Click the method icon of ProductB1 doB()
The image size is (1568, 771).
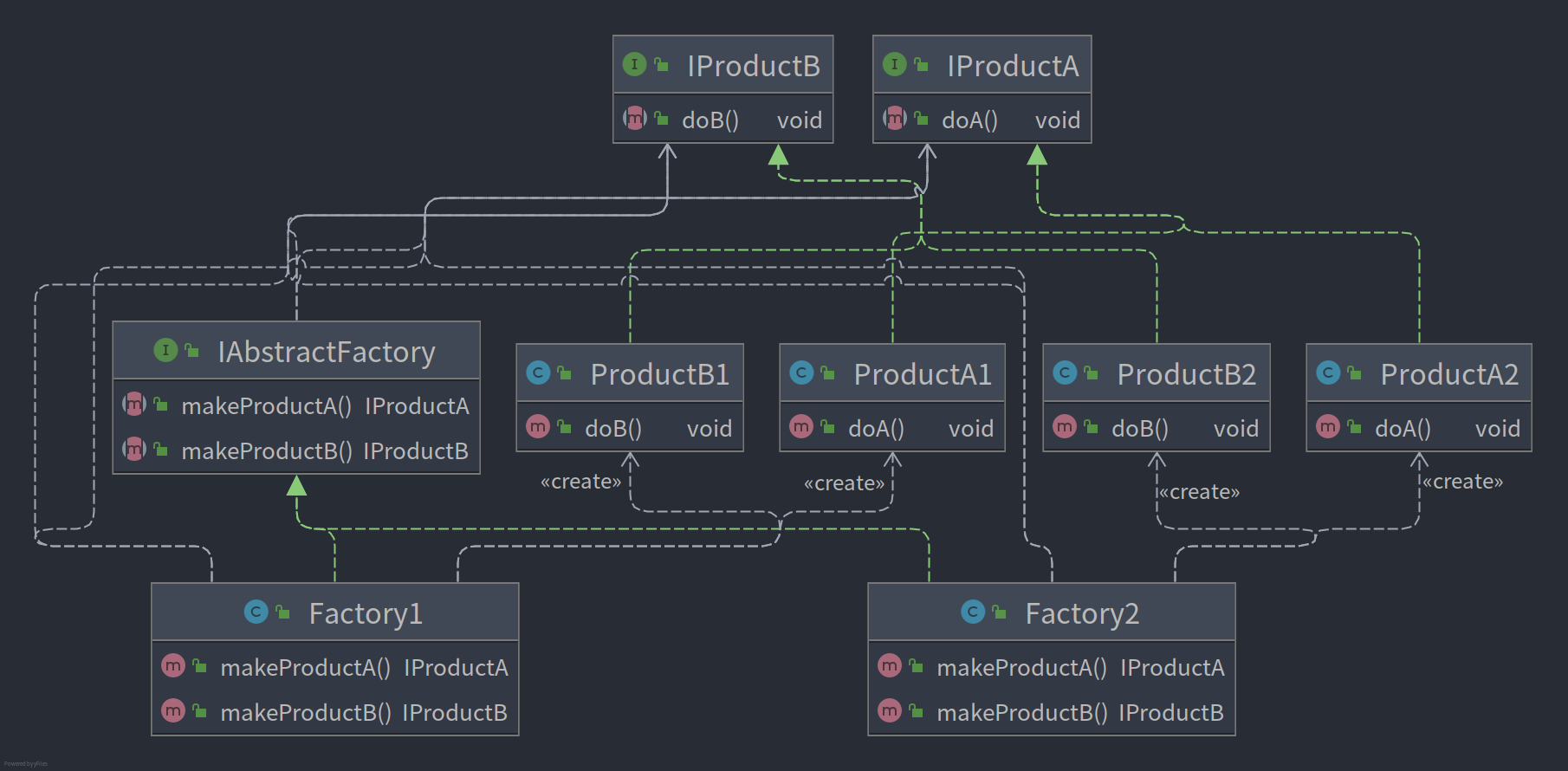coord(538,426)
